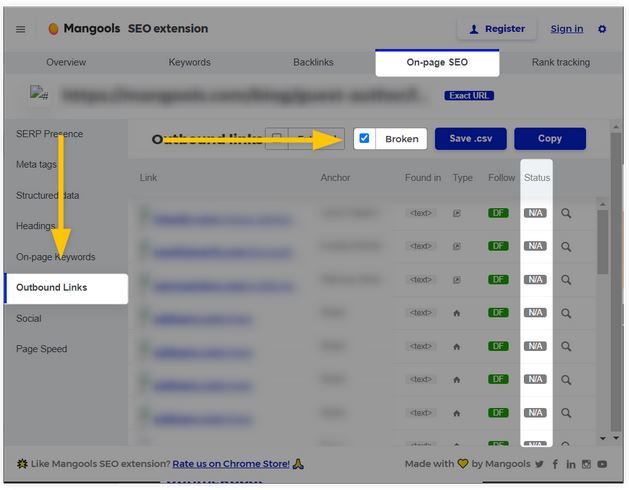Screen dimensions: 629x490
Task: Click N/A status badge in first row
Action: pos(535,213)
